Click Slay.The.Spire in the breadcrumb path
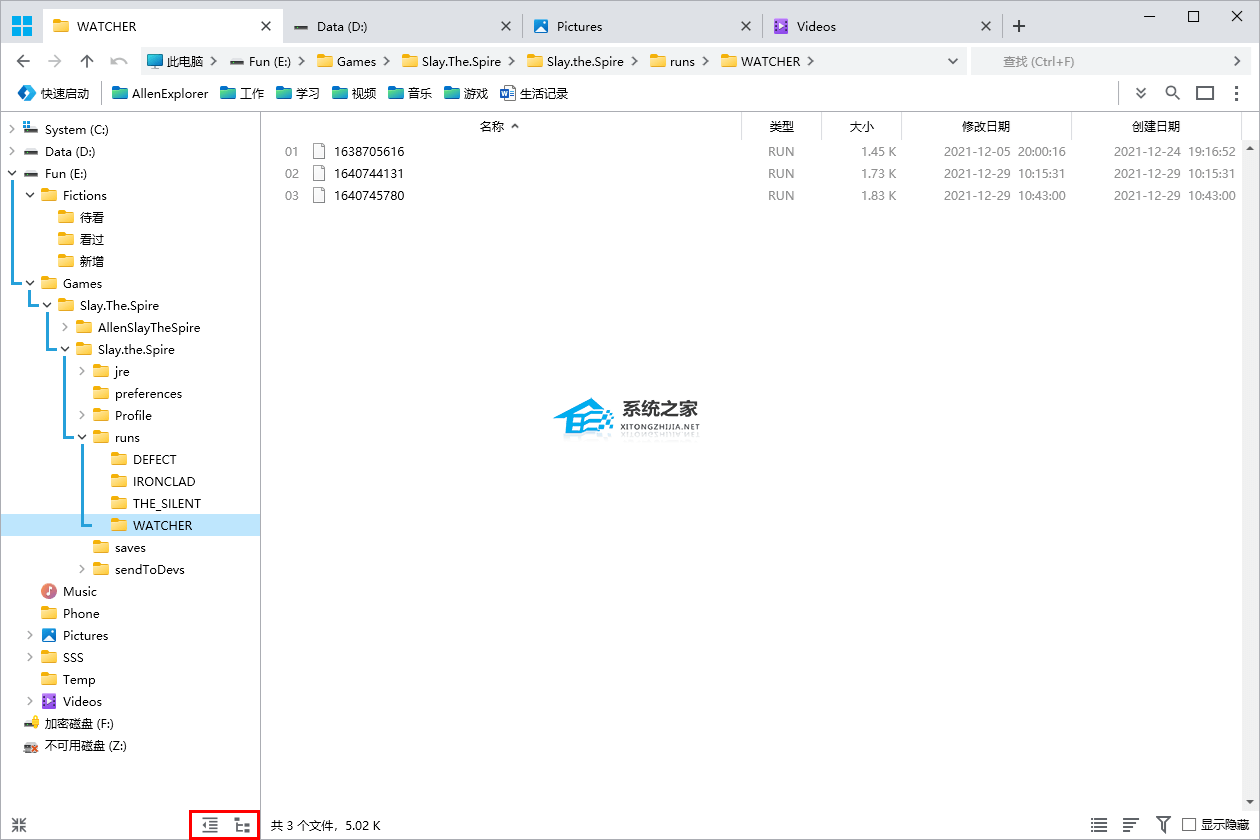The width and height of the screenshot is (1260, 840). (x=460, y=61)
